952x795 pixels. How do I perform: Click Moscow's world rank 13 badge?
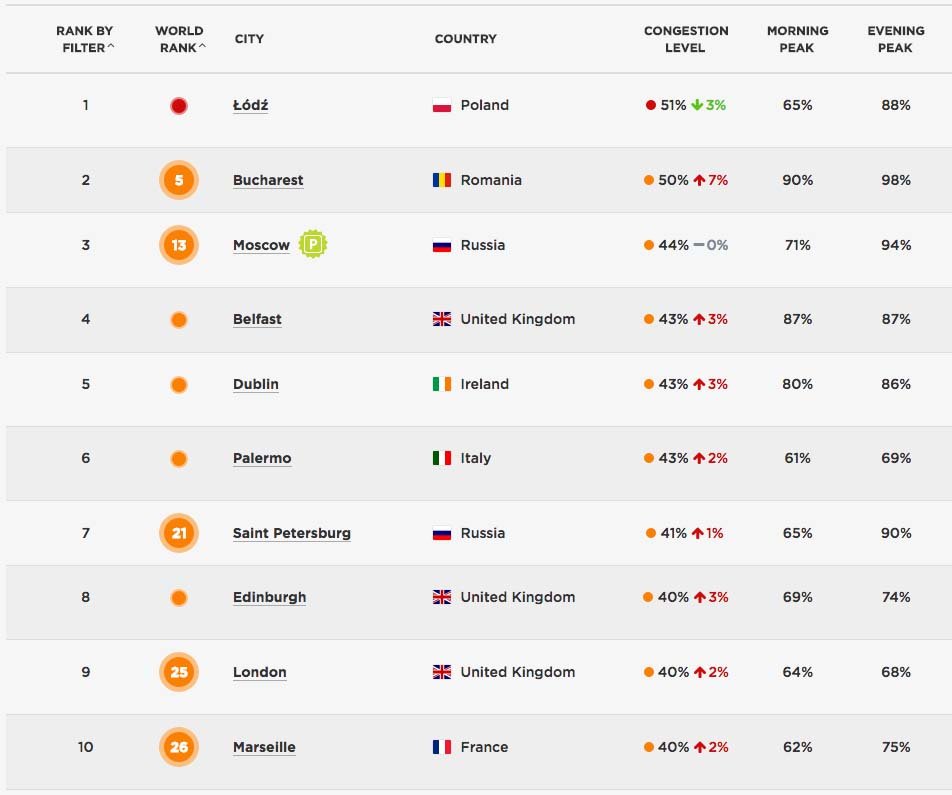(x=179, y=245)
